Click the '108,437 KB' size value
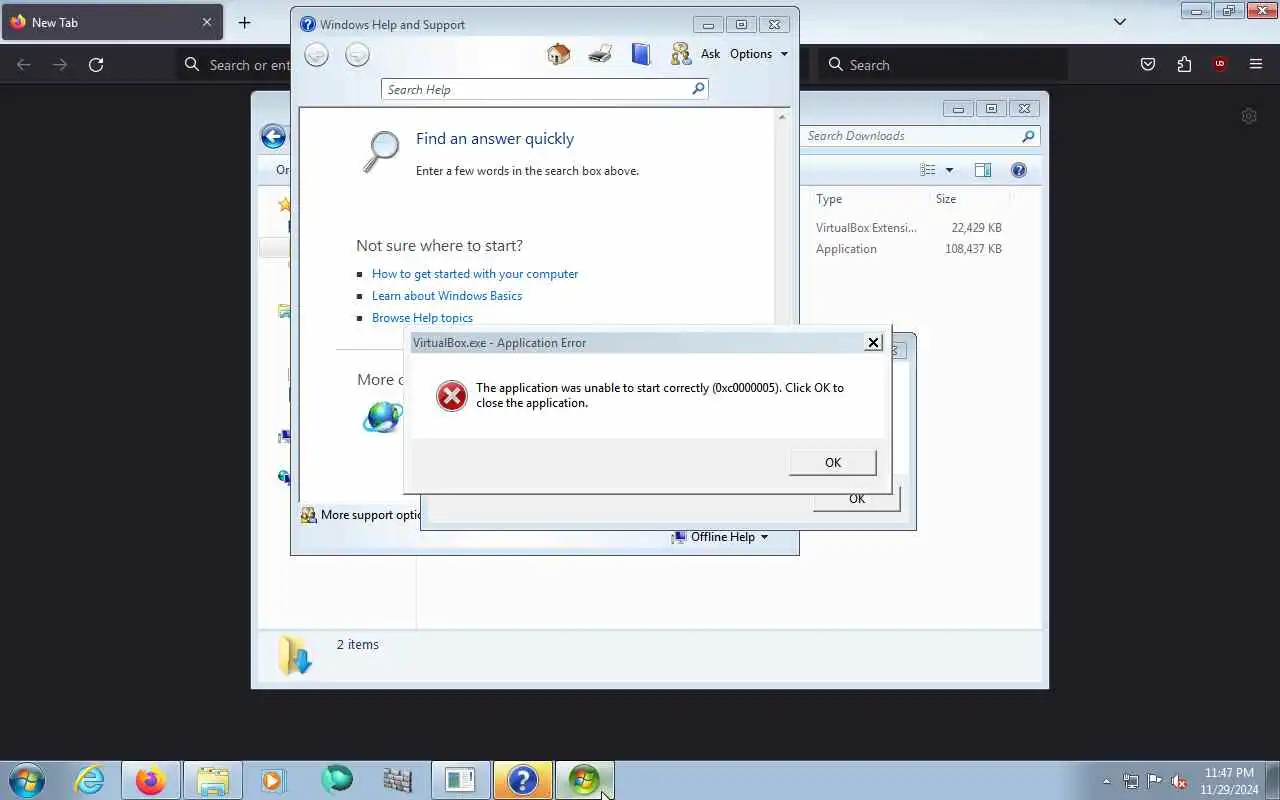 pos(973,249)
